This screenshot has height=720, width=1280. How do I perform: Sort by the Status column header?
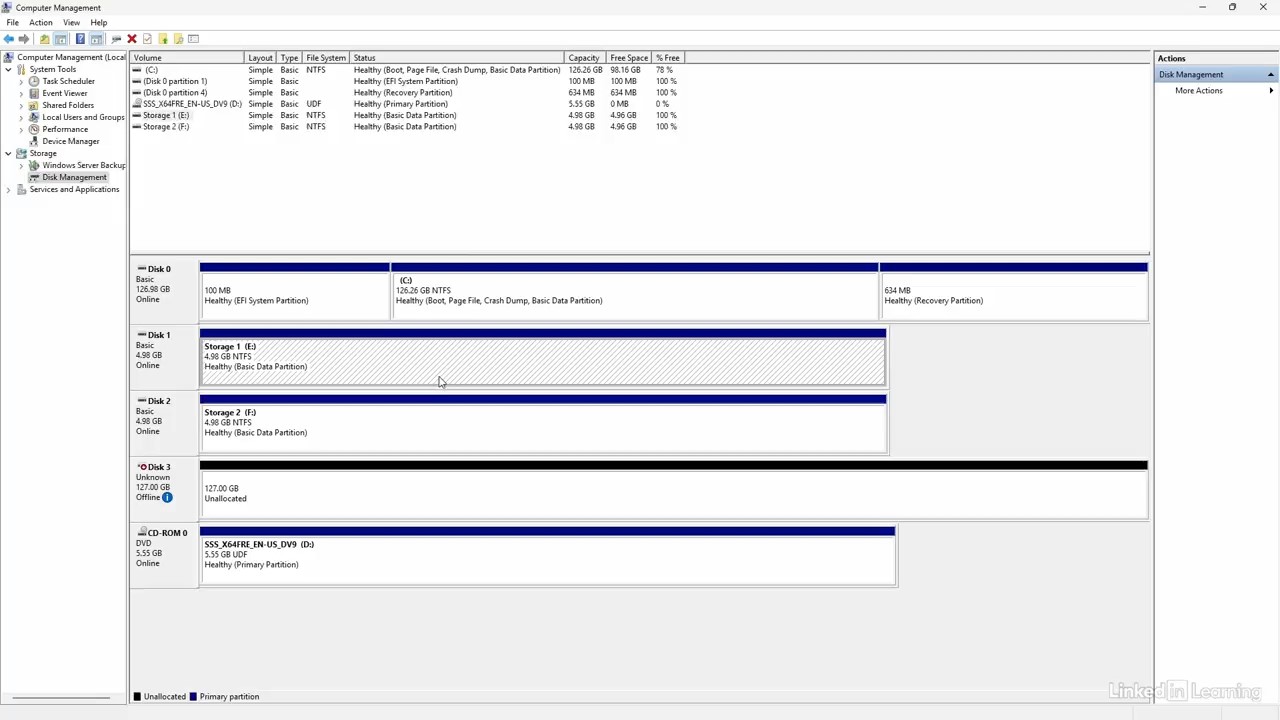click(x=457, y=58)
